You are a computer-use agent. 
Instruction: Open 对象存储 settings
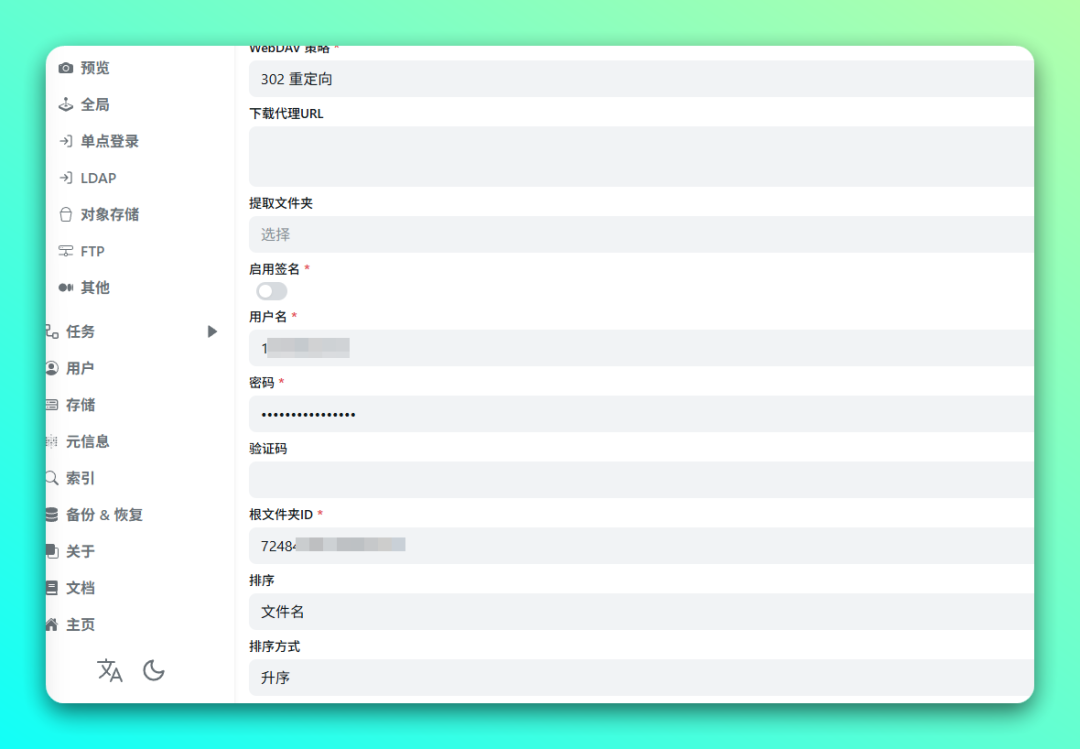tap(110, 214)
